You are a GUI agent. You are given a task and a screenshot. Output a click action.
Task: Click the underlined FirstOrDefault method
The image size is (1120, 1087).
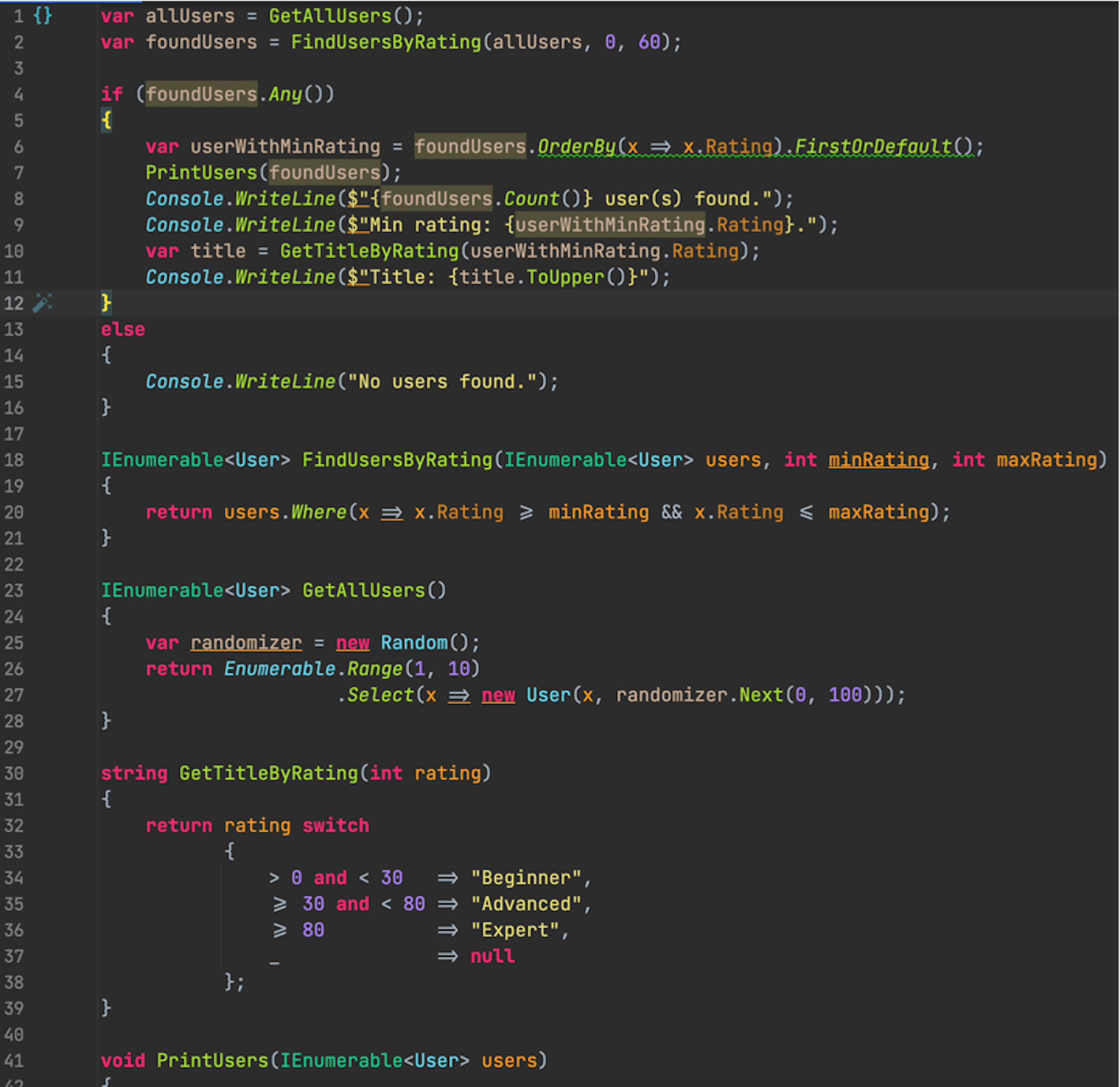click(873, 146)
